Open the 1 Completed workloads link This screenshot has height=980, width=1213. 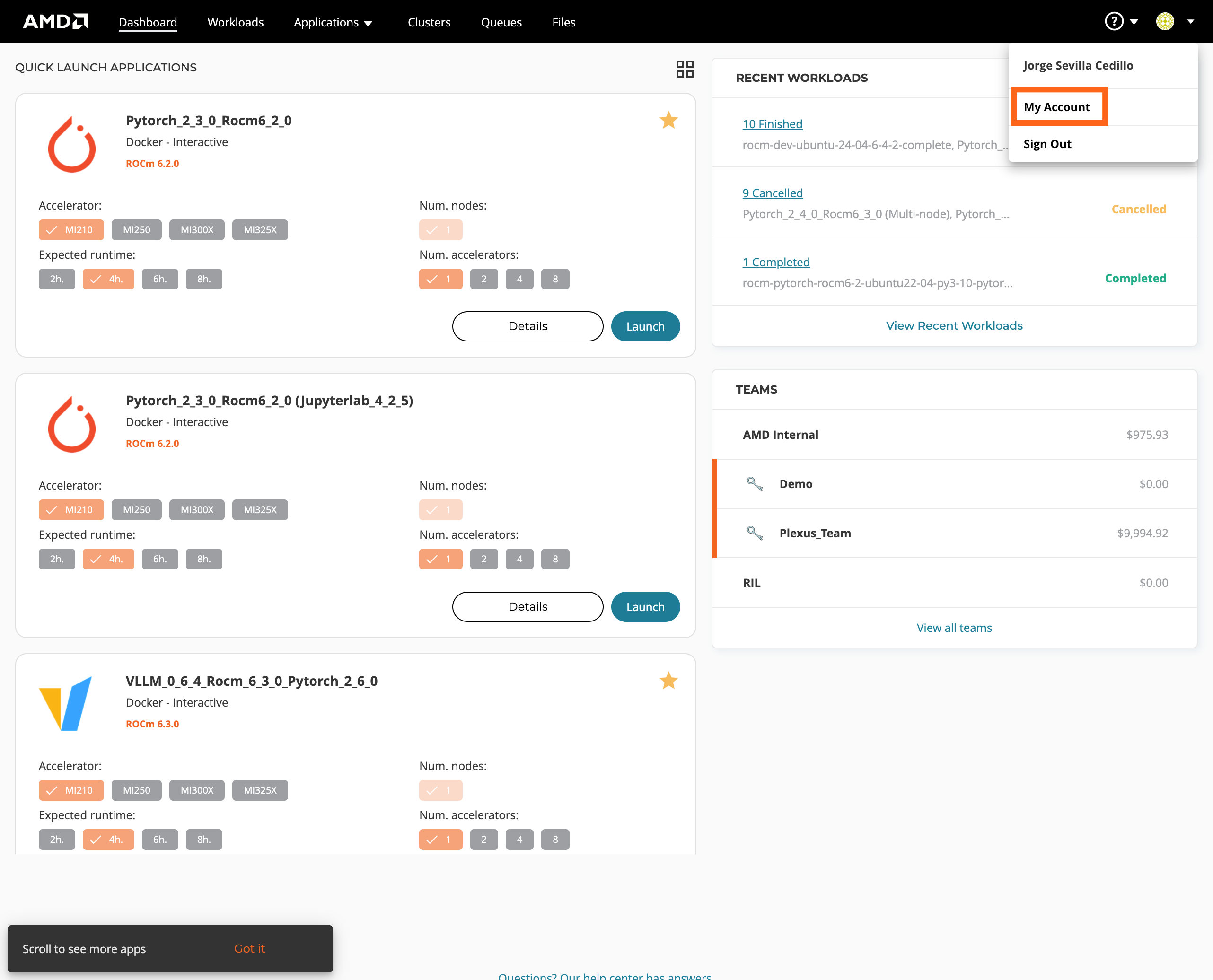776,262
